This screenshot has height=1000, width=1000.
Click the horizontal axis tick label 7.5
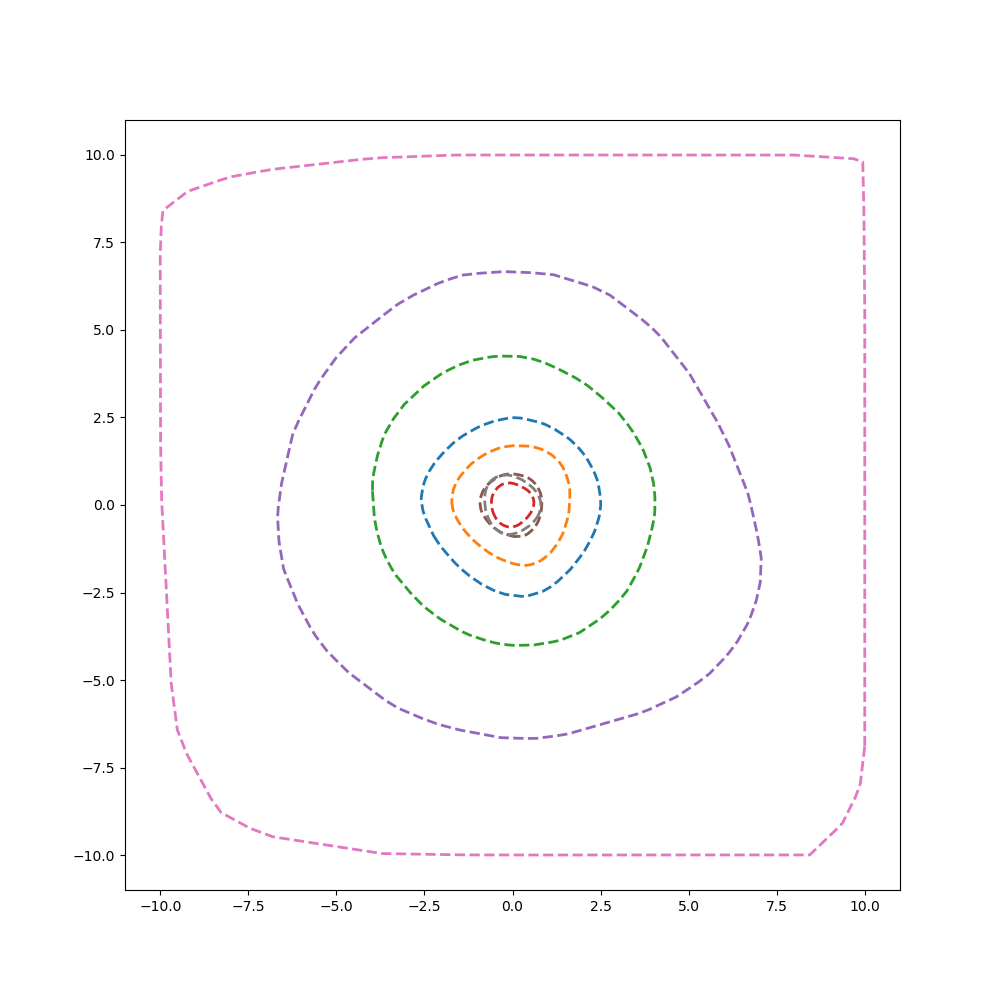[x=777, y=906]
